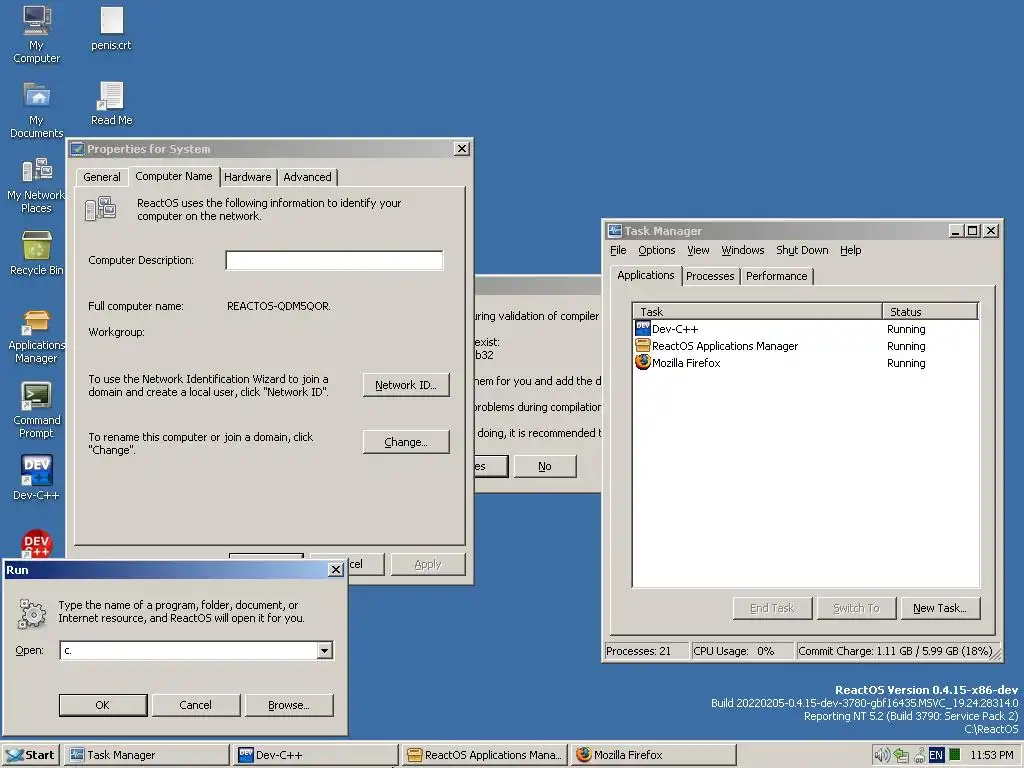The image size is (1024, 768).
Task: Click the Open text field in Run
Action: pos(189,650)
